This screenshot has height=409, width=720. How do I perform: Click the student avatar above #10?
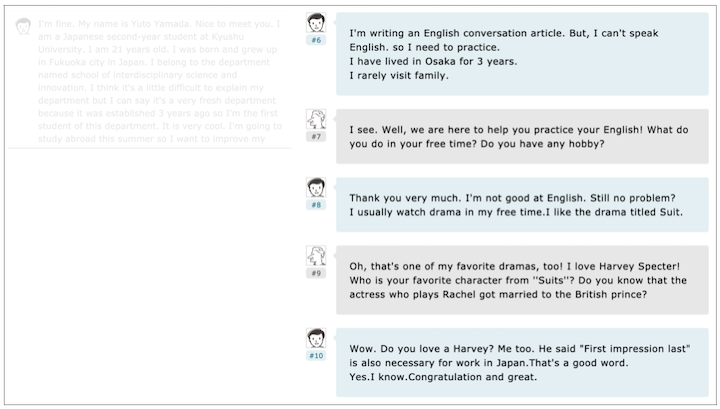coord(316,338)
